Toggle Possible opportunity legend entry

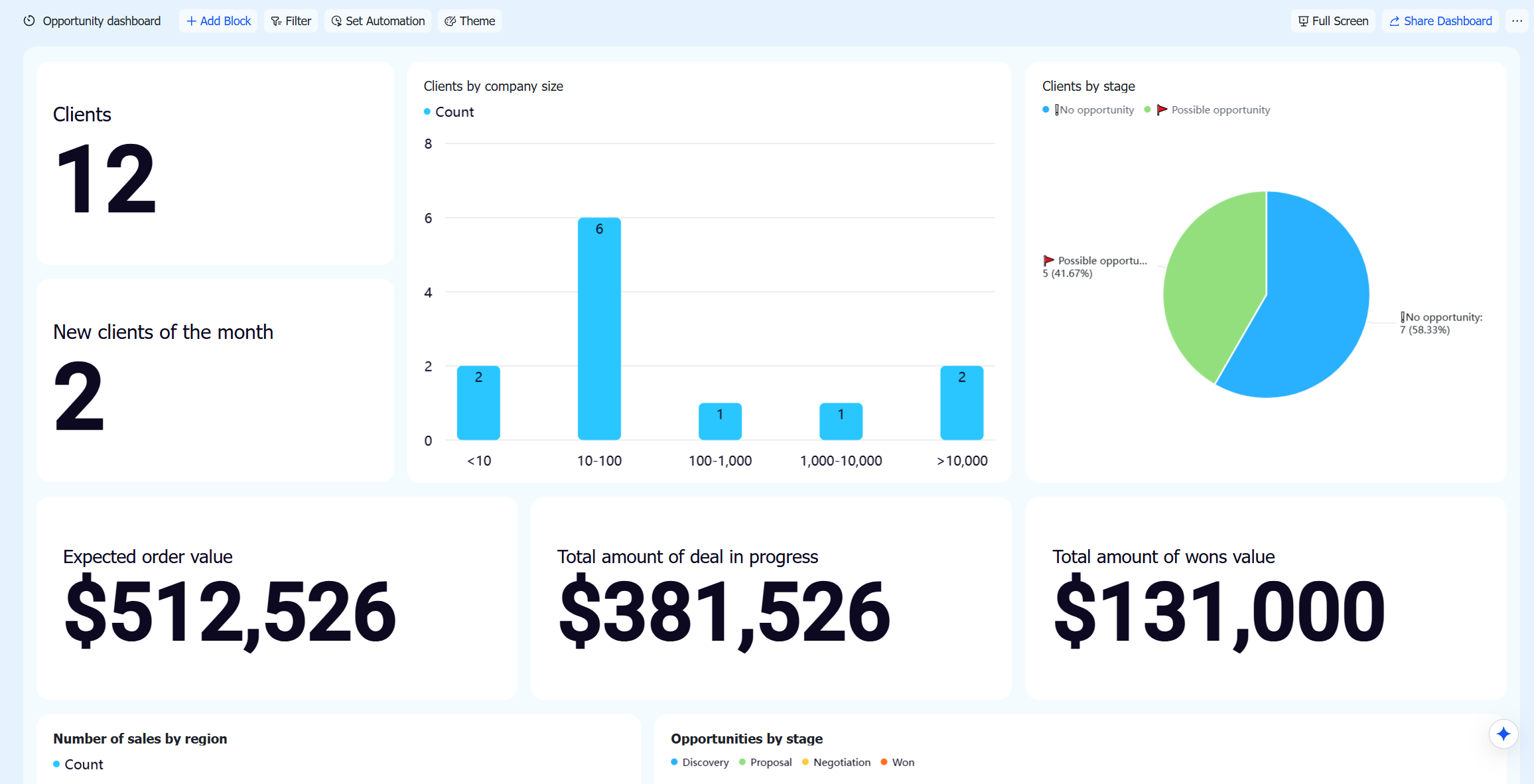tap(1208, 110)
